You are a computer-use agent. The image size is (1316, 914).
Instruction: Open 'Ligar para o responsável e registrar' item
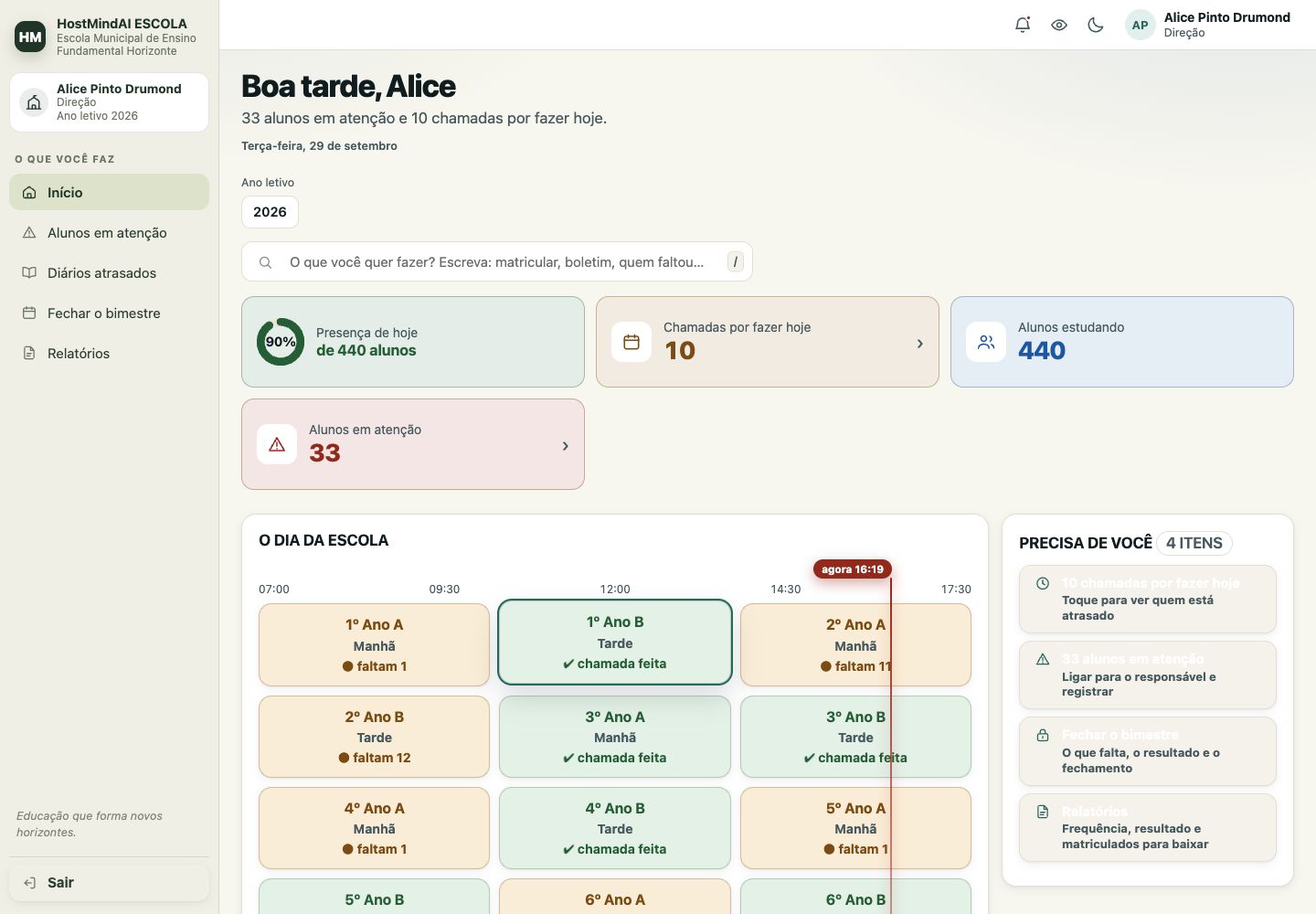click(x=1148, y=675)
